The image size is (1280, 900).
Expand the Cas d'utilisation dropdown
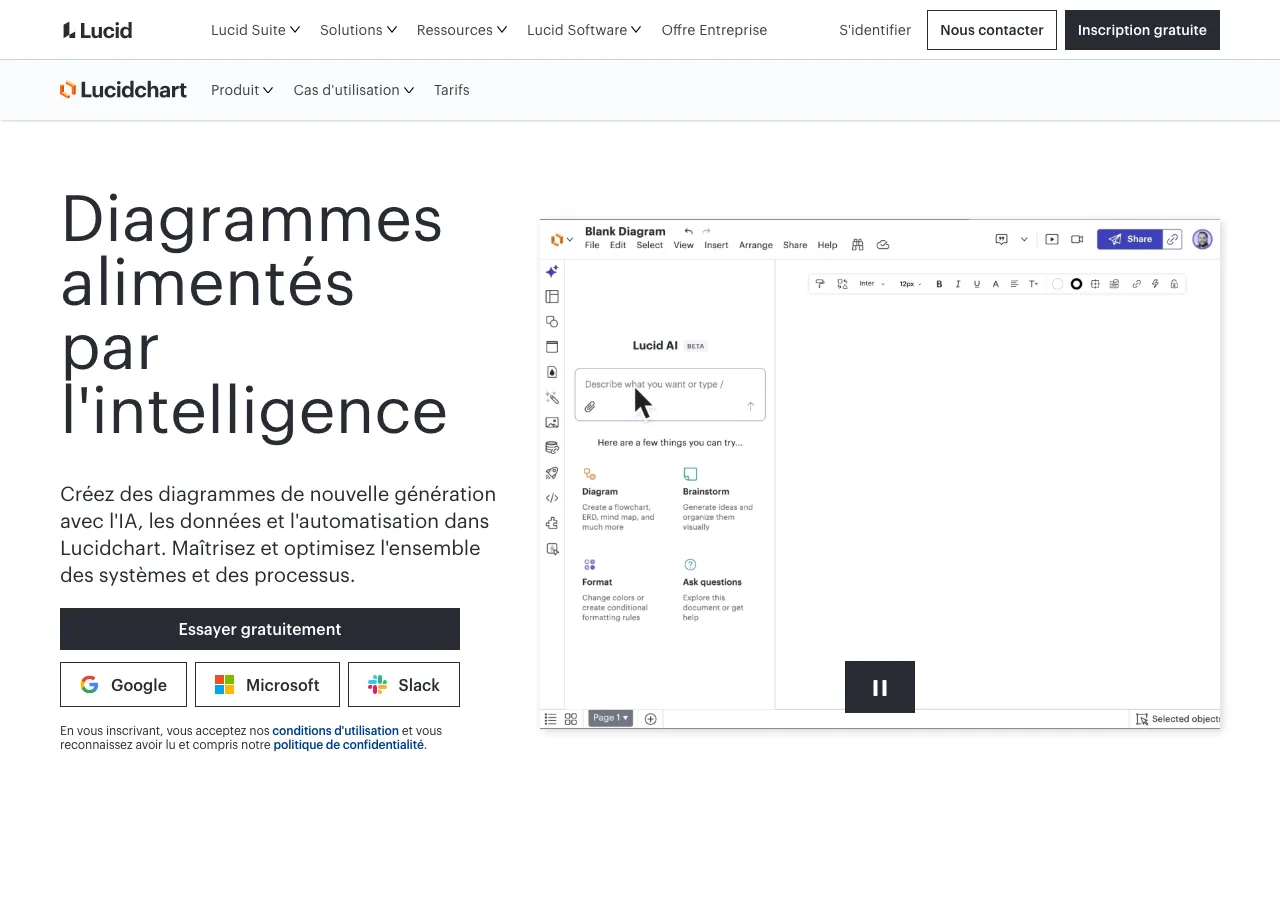click(354, 90)
